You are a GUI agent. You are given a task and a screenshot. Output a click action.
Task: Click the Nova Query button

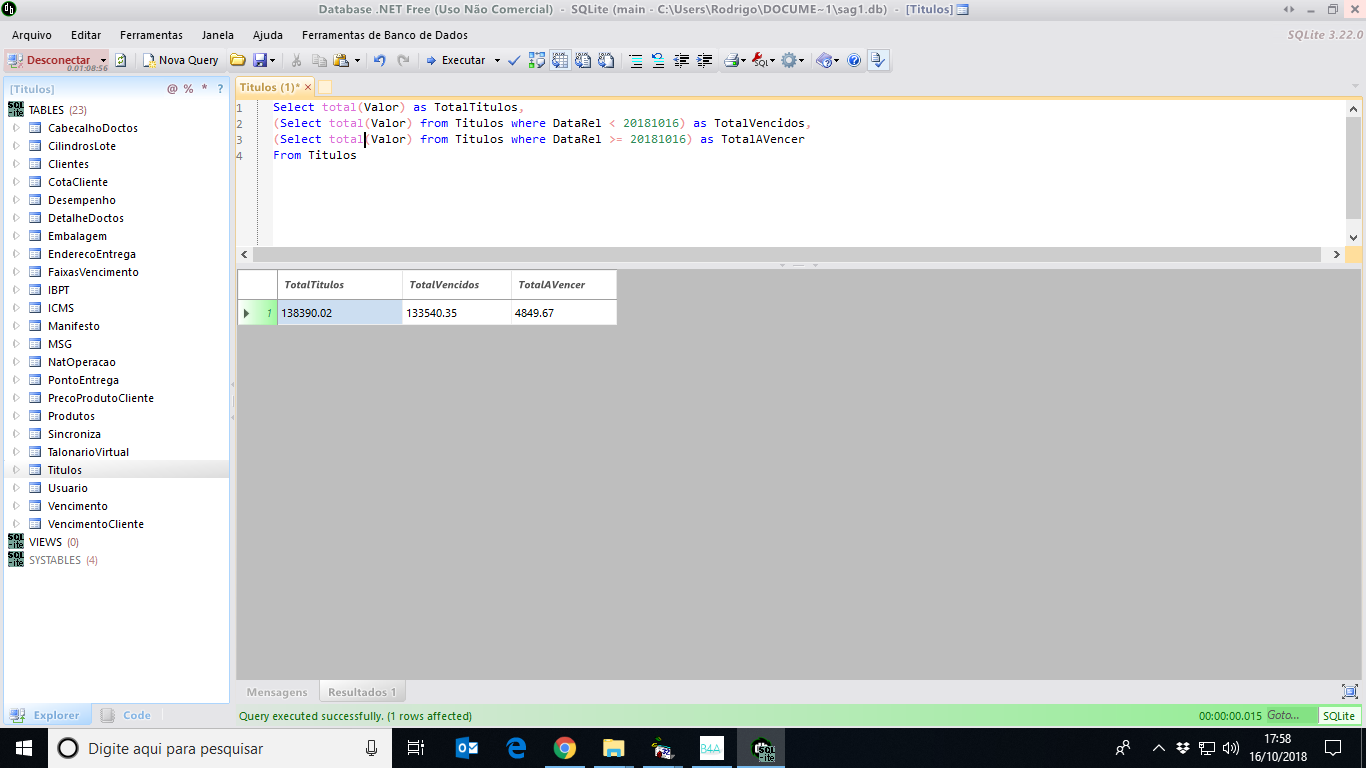181,60
